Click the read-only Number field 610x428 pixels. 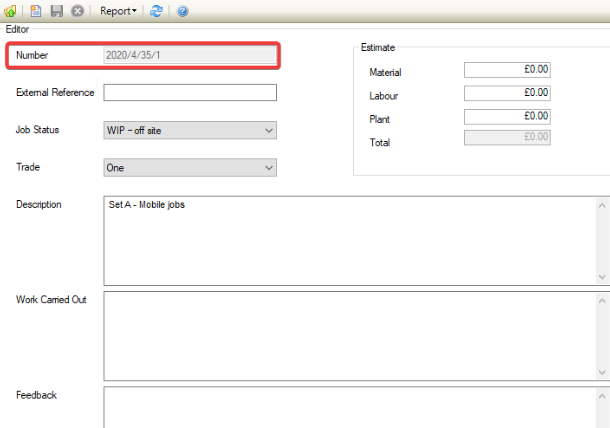[x=190, y=55]
